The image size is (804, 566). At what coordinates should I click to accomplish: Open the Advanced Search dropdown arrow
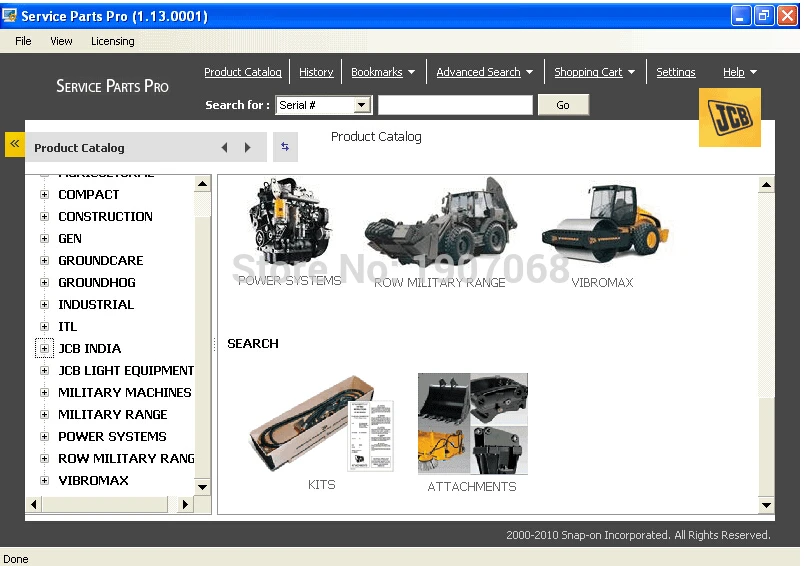pyautogui.click(x=529, y=72)
